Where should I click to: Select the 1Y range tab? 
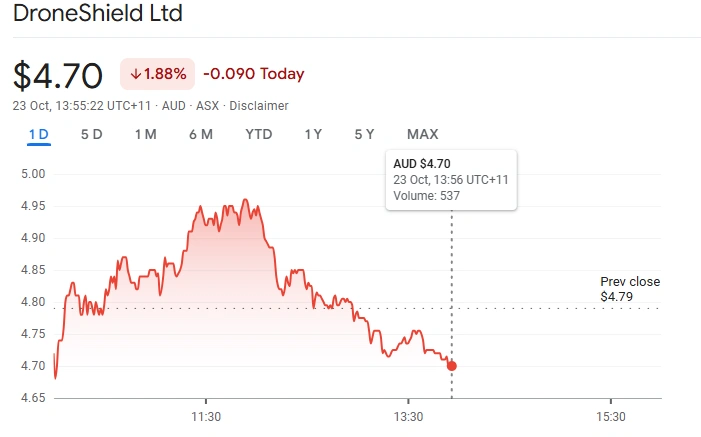[313, 135]
